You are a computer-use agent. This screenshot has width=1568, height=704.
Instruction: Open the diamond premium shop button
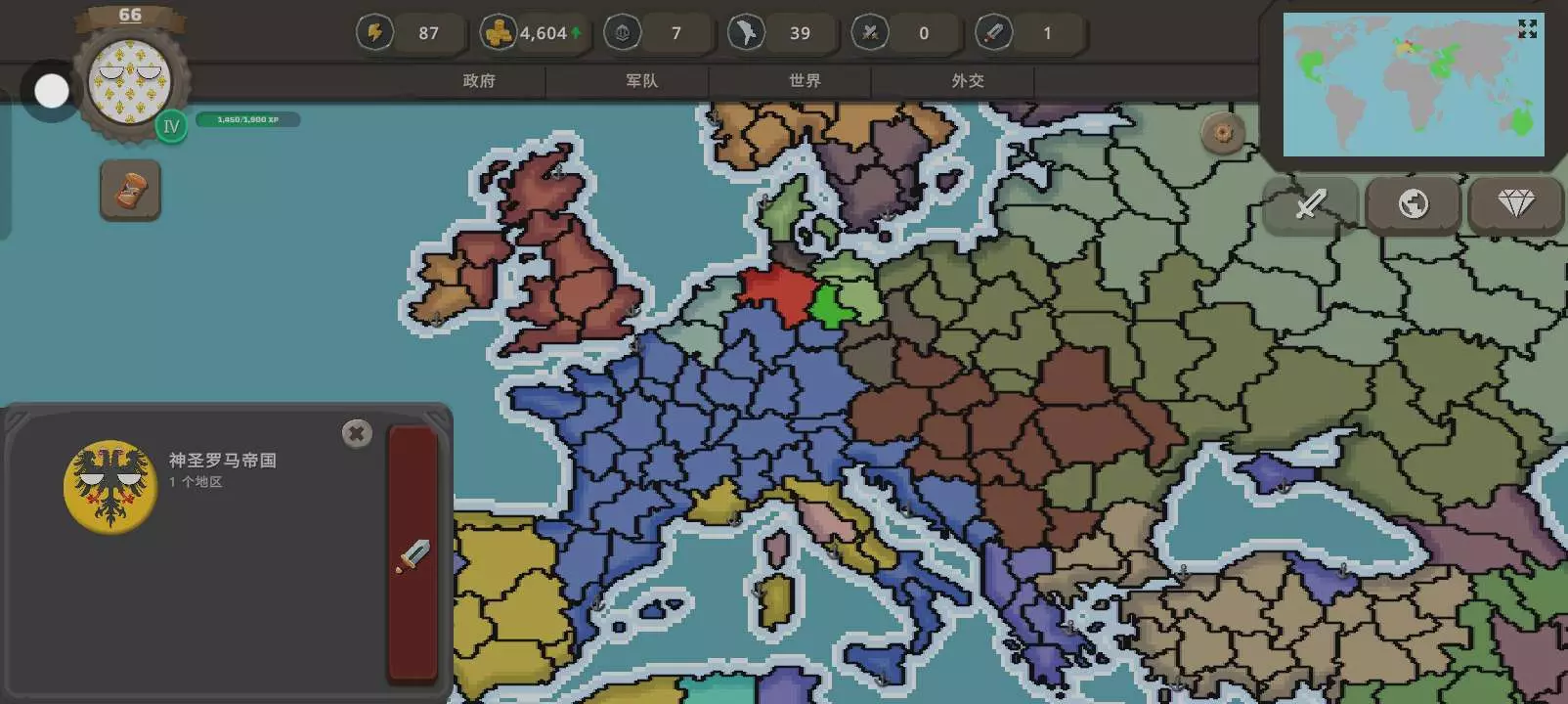[x=1515, y=204]
